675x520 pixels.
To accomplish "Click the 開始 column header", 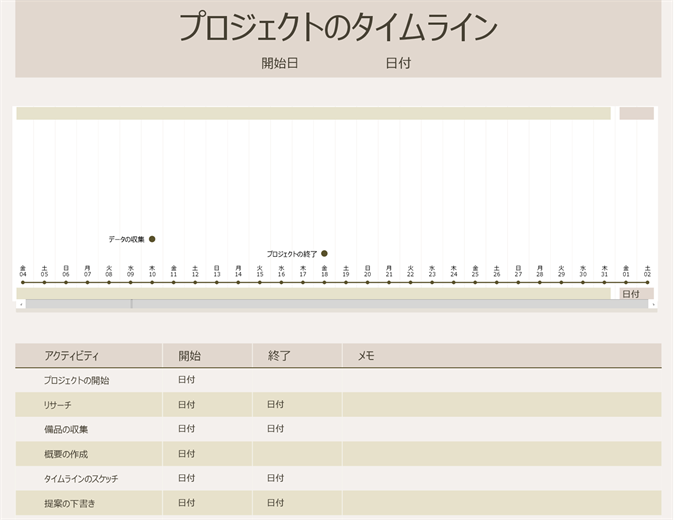I will pos(189,355).
